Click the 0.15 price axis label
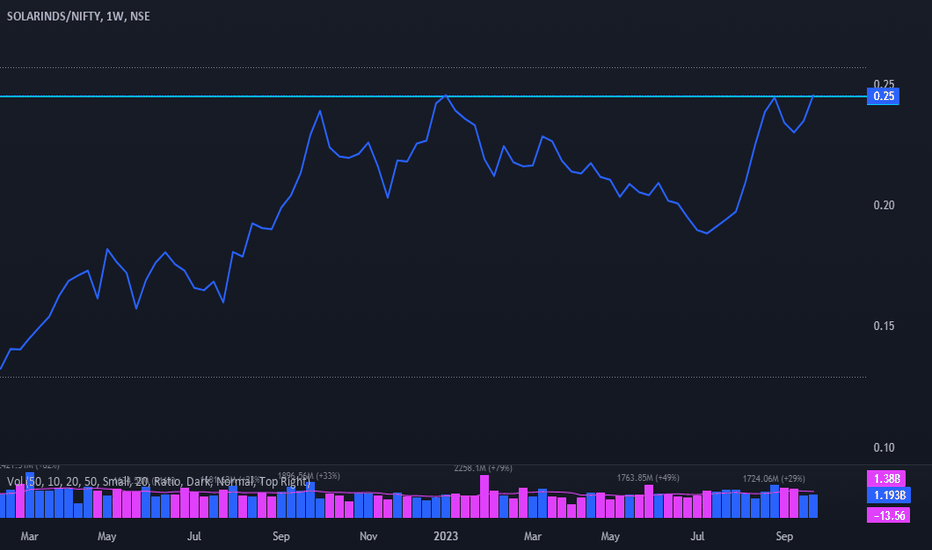 pos(883,326)
